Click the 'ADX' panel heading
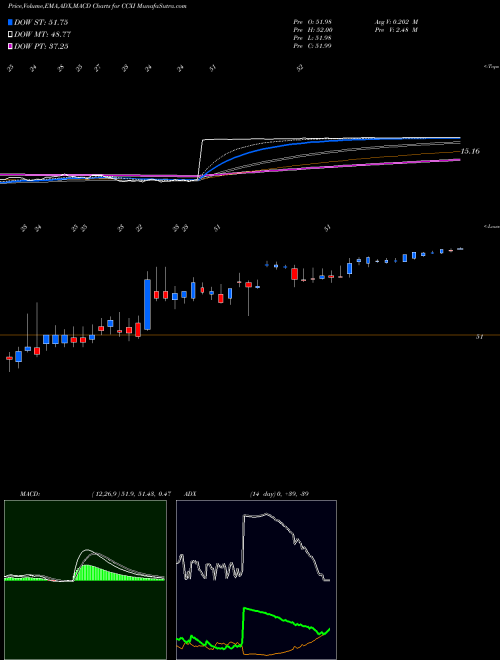The width and height of the screenshot is (500, 660). 191,494
